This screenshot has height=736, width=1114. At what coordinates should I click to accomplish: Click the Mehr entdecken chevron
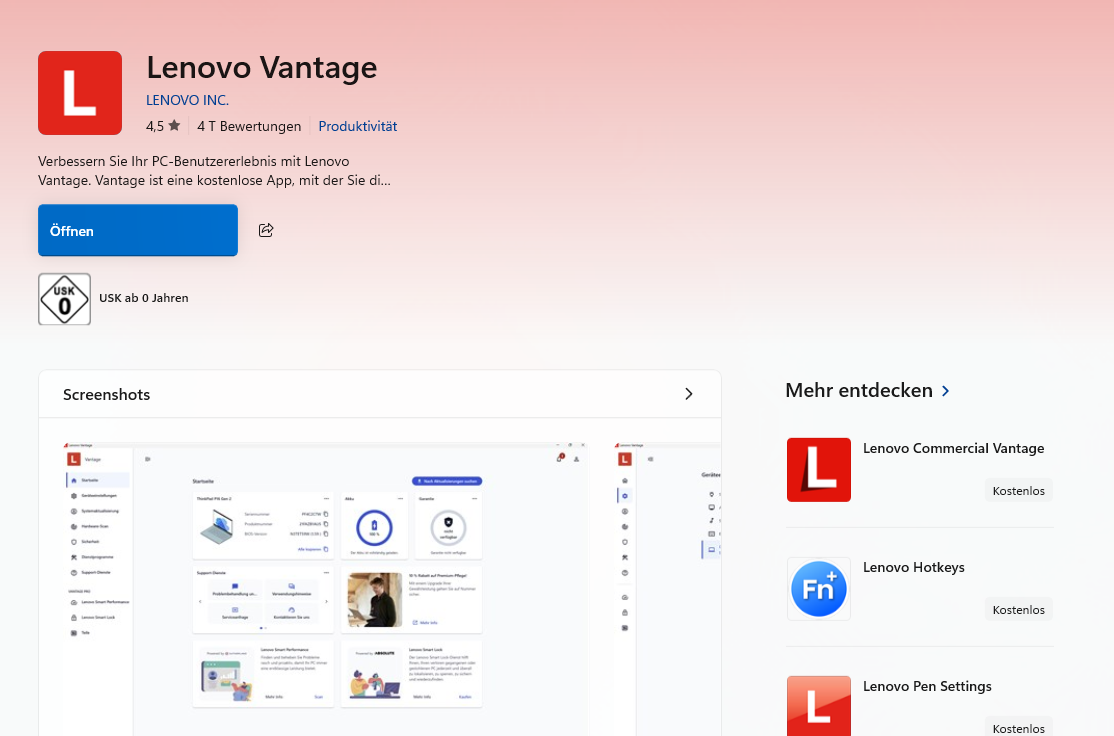[946, 391]
